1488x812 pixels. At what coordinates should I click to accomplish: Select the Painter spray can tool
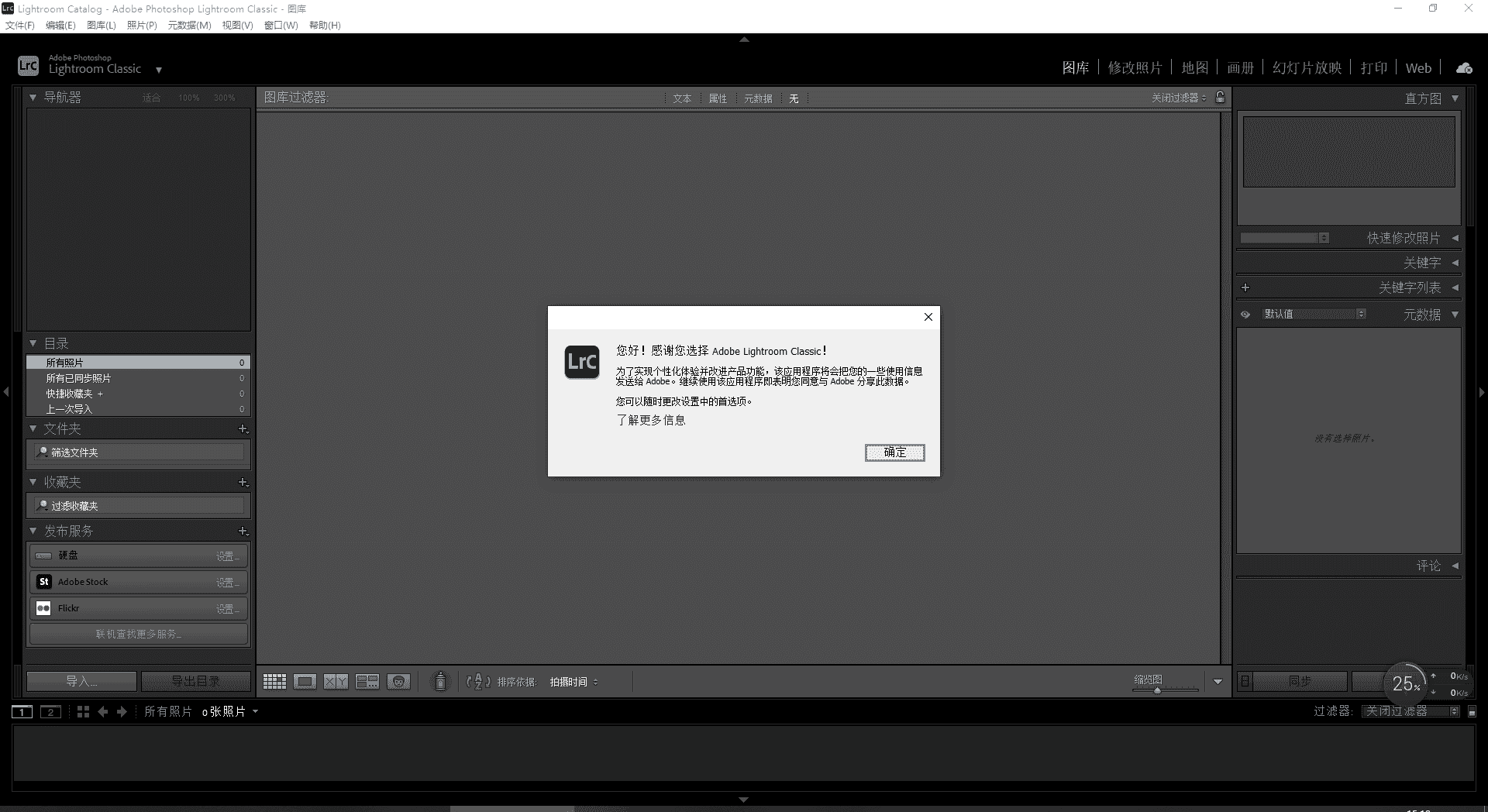440,681
